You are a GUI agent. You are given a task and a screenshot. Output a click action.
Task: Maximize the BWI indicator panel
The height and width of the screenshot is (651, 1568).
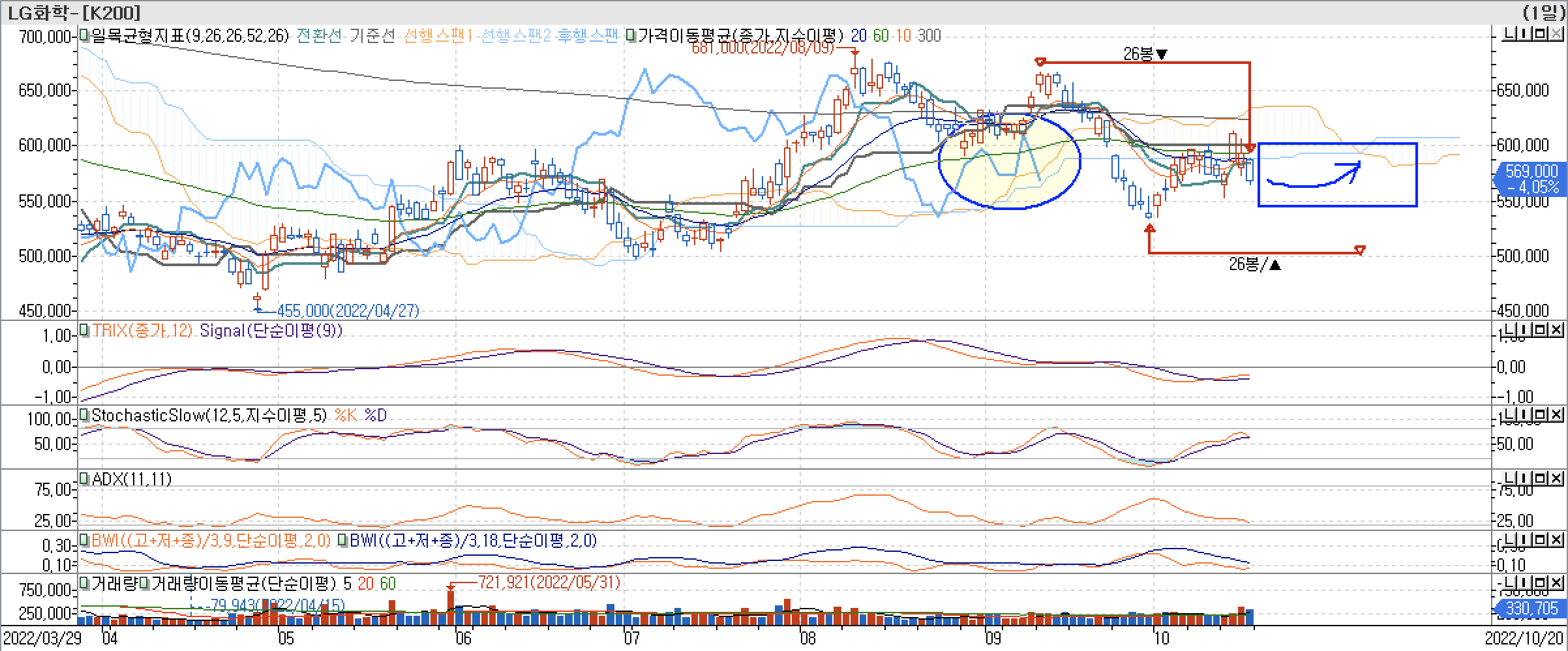(x=1540, y=540)
